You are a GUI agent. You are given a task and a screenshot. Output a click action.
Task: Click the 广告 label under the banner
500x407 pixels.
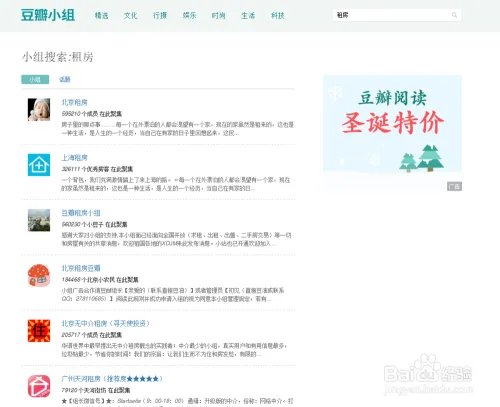(x=454, y=186)
